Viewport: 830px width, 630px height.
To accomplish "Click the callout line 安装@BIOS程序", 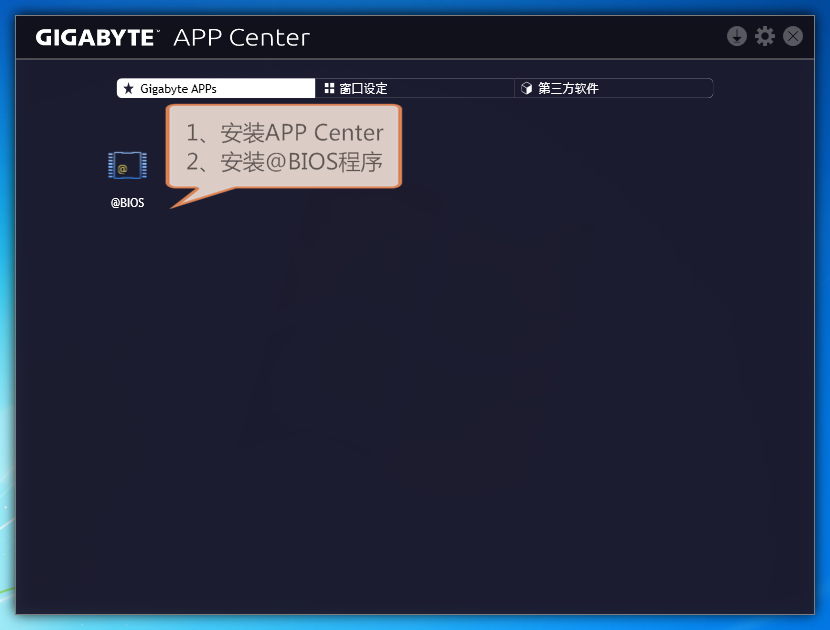I will tap(285, 162).
